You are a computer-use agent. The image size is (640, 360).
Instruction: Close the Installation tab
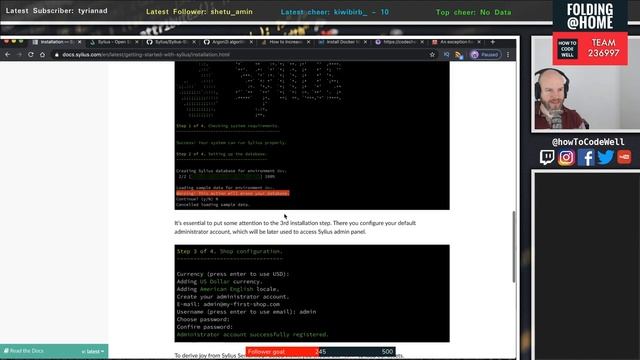coord(80,42)
